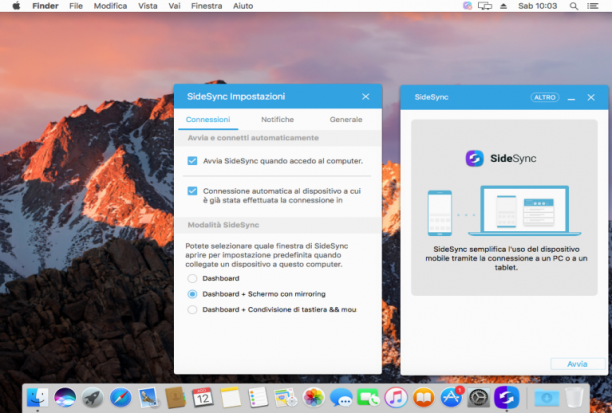Open Messages speech bubble icon
Screen dimensions: 612x413
coord(341,397)
